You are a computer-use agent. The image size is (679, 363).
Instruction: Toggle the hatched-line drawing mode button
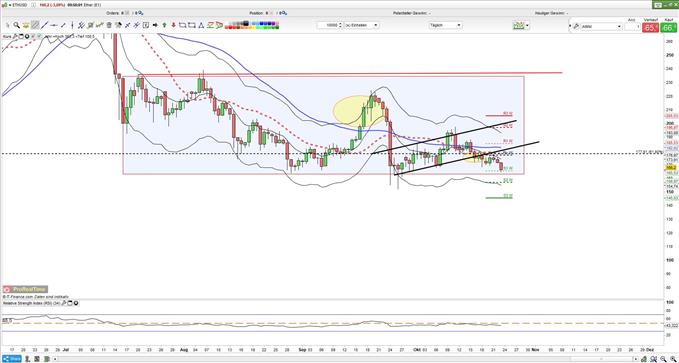(35, 25)
